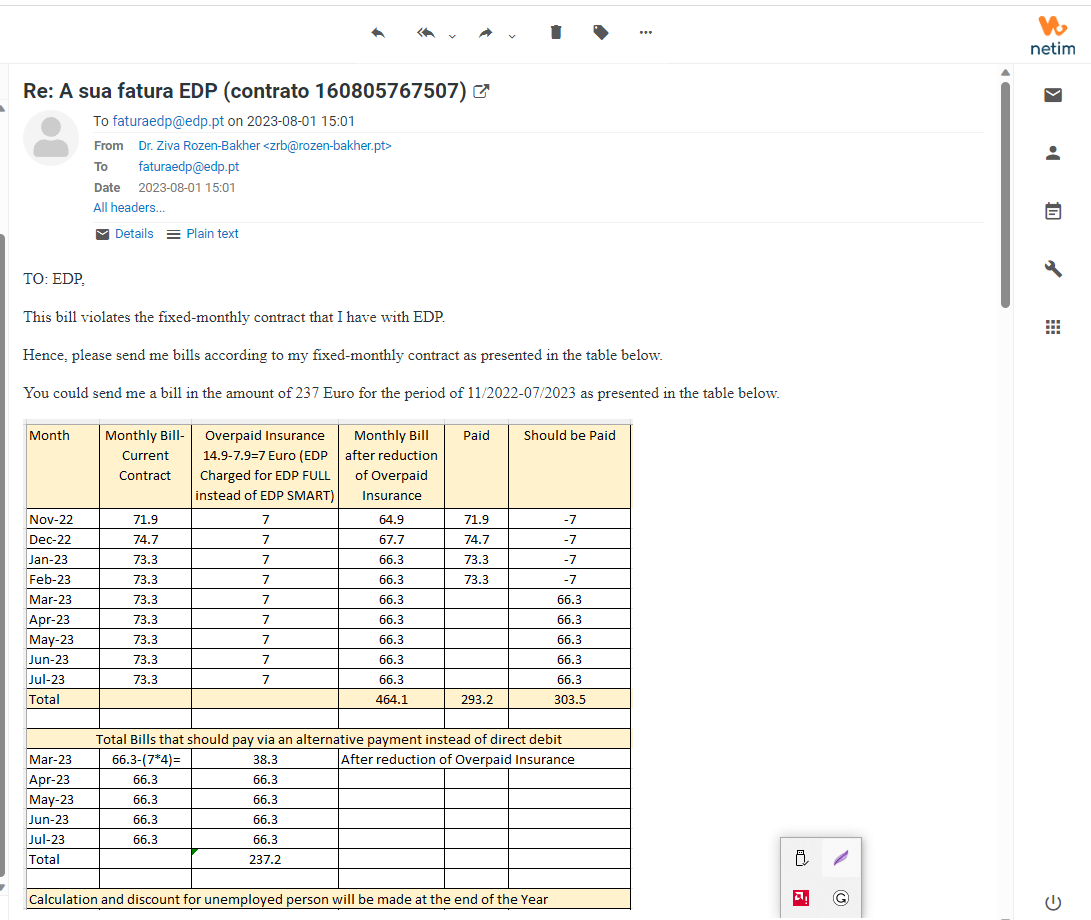
Task: Open the Reply all options dropdown
Action: point(452,35)
